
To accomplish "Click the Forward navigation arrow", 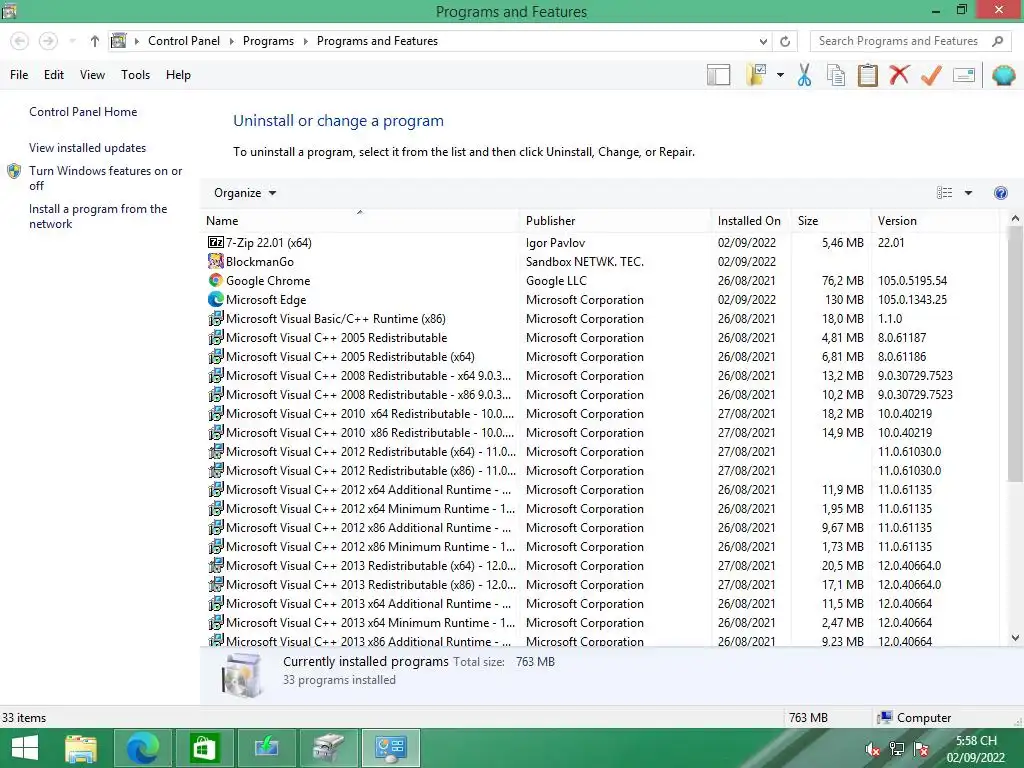I will (x=48, y=41).
